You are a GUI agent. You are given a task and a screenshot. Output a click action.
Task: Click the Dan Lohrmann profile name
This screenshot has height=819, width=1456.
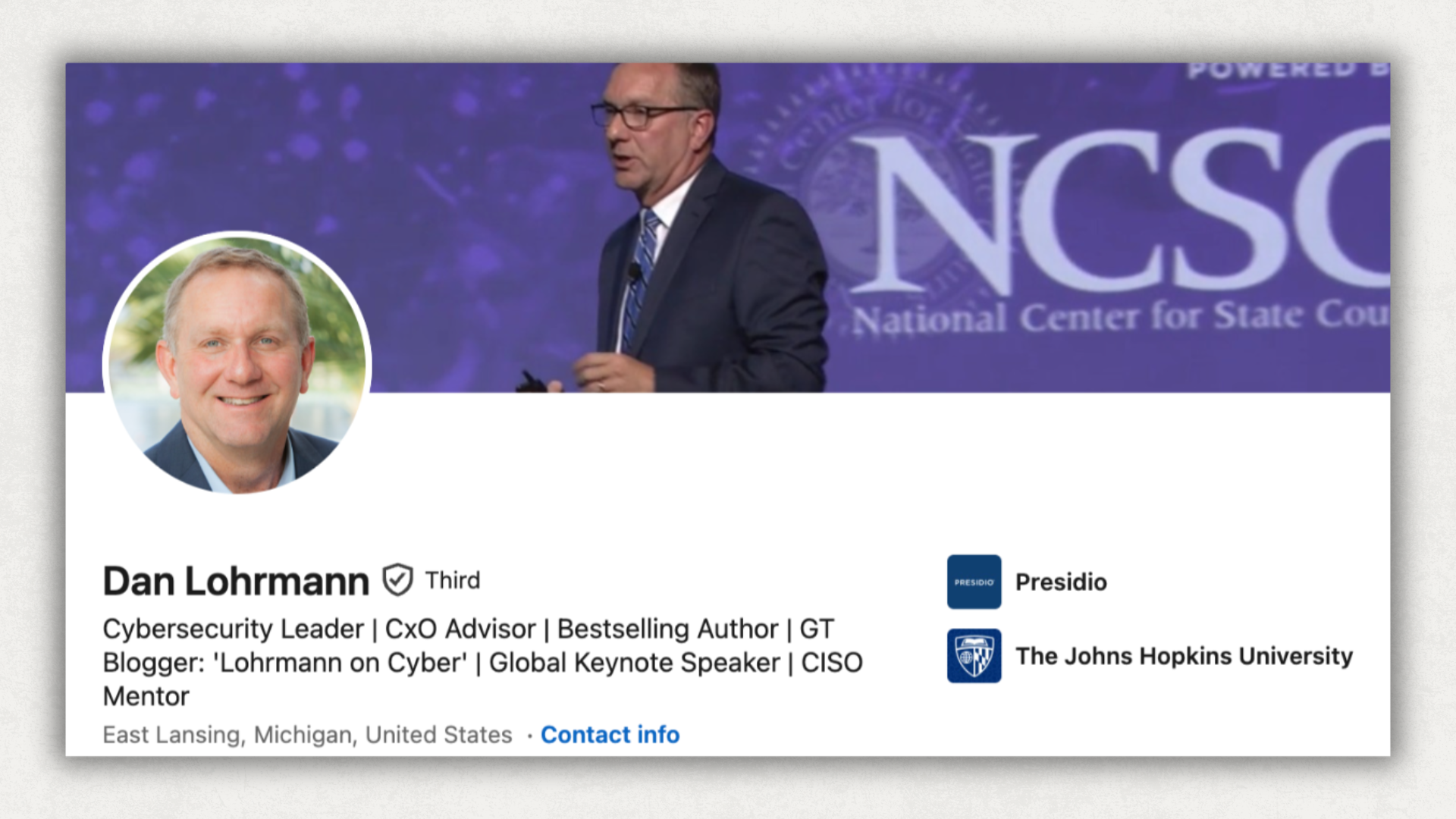tap(236, 582)
